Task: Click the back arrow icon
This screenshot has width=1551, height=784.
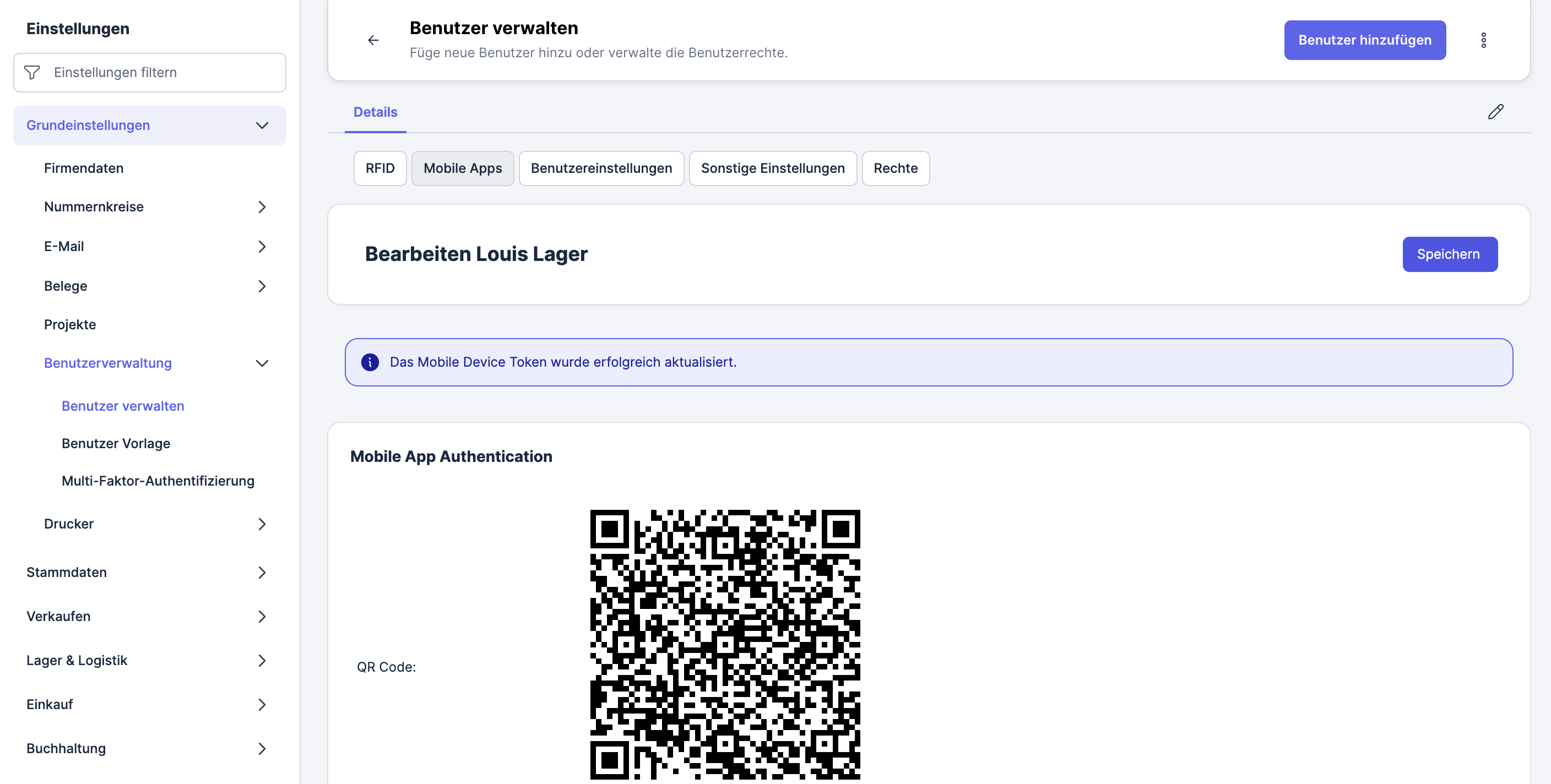Action: (373, 40)
